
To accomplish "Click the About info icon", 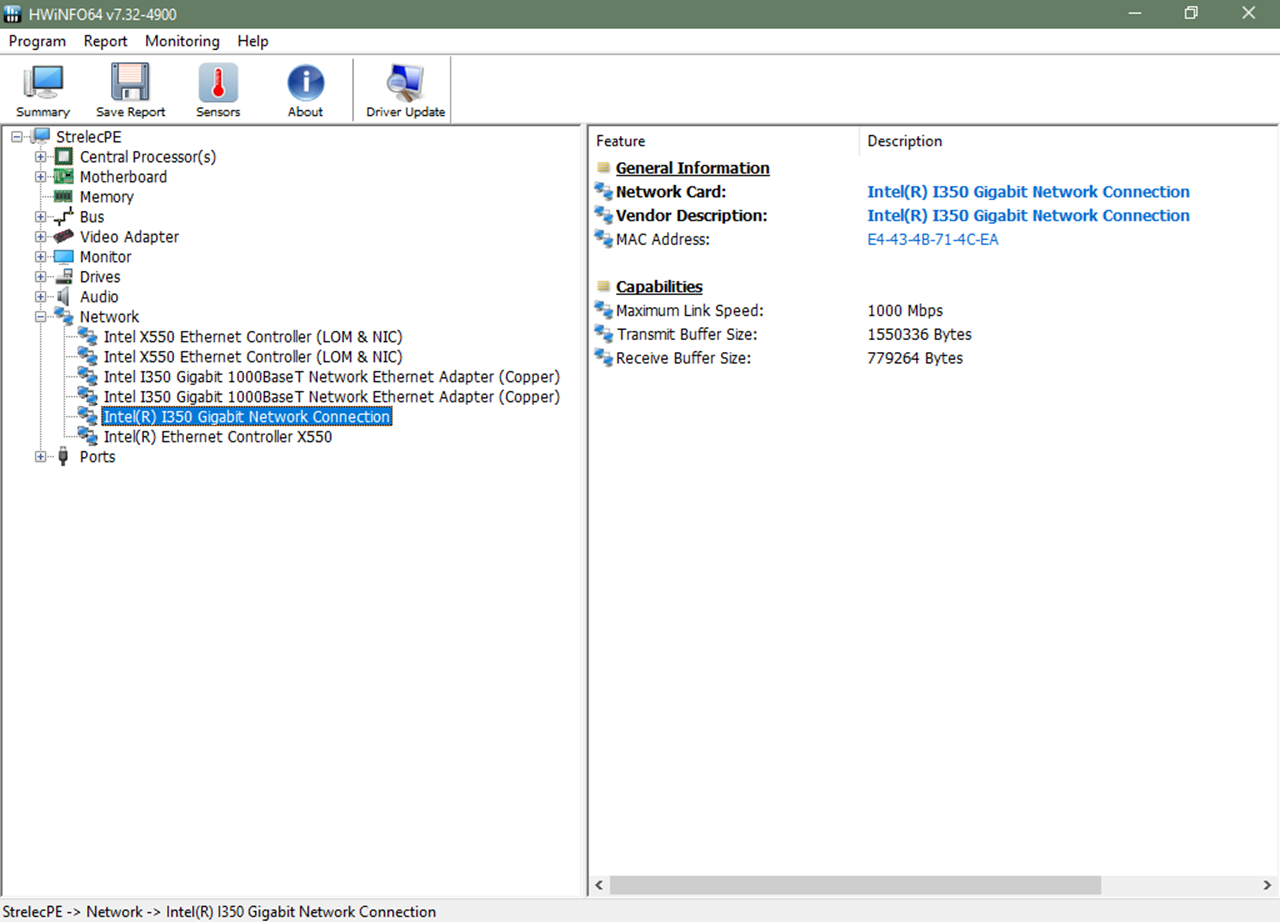I will [305, 83].
